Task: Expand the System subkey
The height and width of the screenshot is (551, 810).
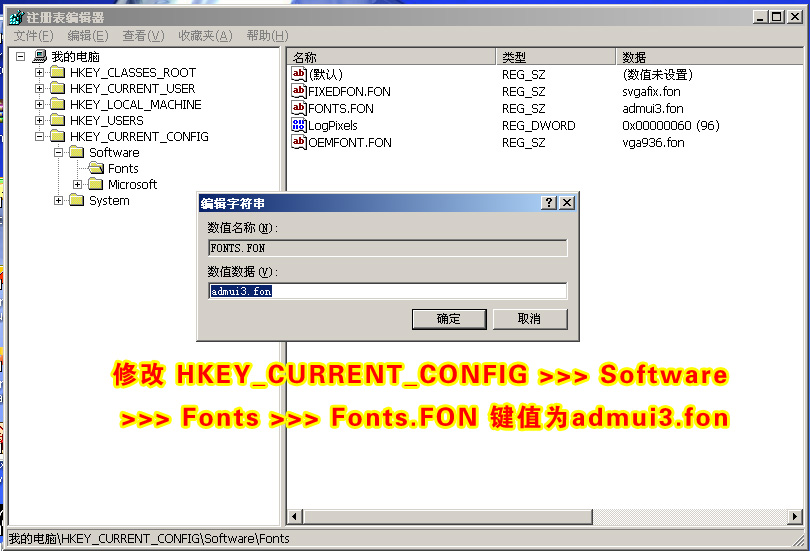Action: click(58, 200)
